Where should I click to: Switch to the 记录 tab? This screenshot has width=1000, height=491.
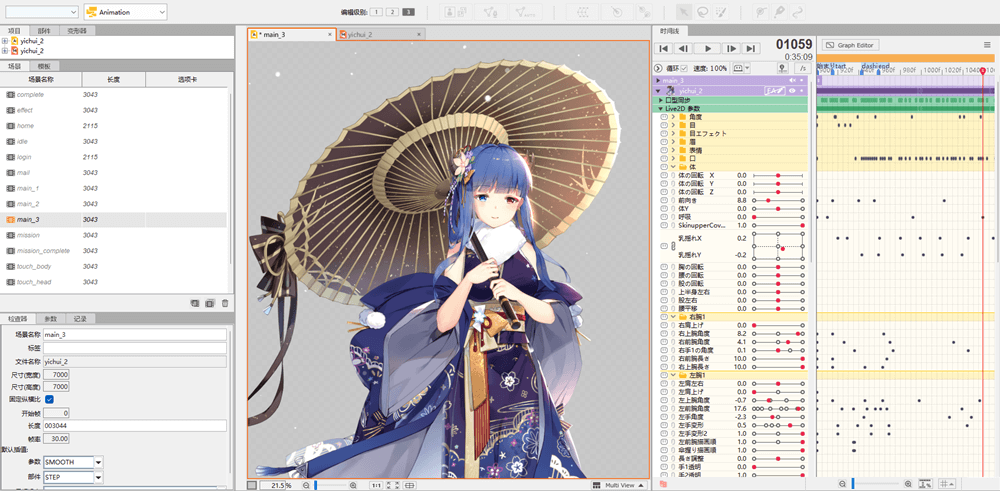point(80,318)
